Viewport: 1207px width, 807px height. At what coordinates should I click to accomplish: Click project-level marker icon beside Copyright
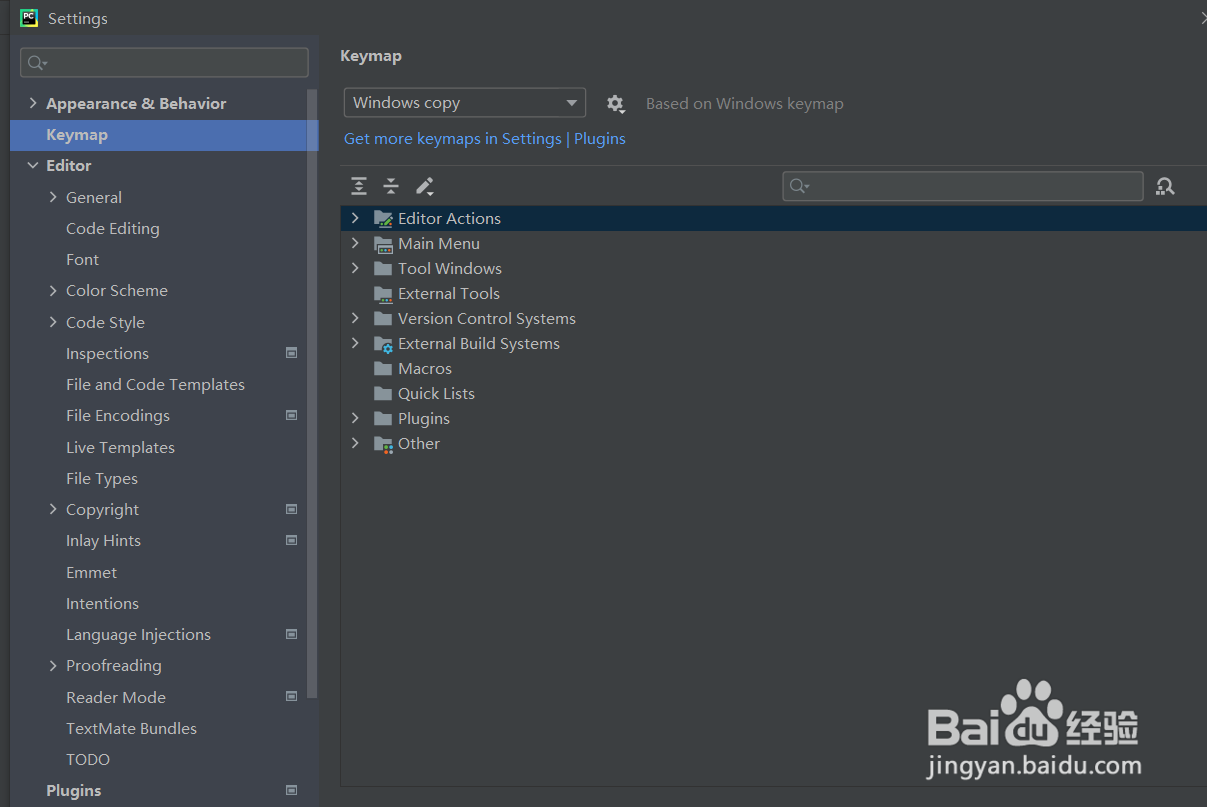(292, 509)
